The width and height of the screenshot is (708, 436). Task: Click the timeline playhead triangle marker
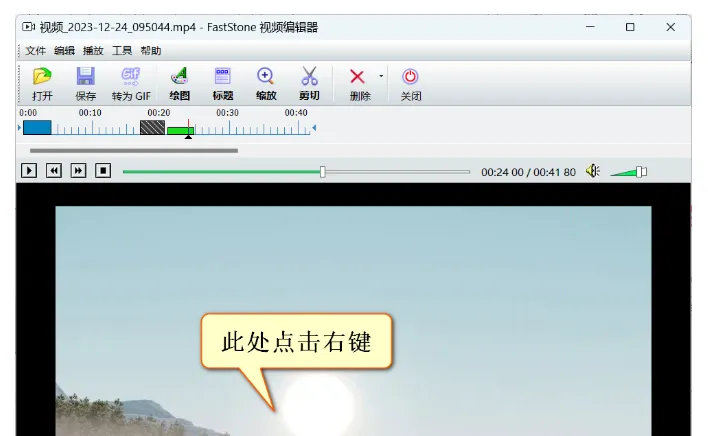(188, 136)
